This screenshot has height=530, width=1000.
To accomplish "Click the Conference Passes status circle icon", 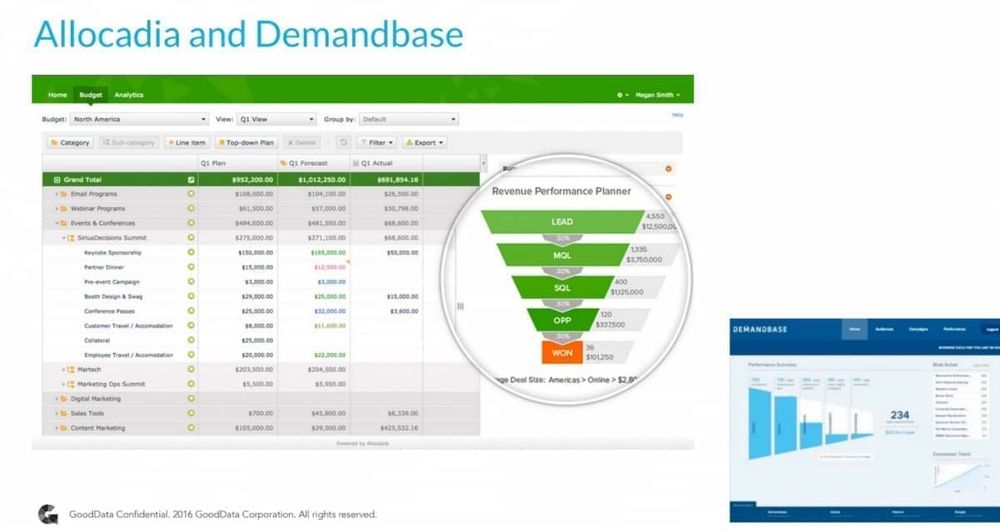I will pos(191,311).
